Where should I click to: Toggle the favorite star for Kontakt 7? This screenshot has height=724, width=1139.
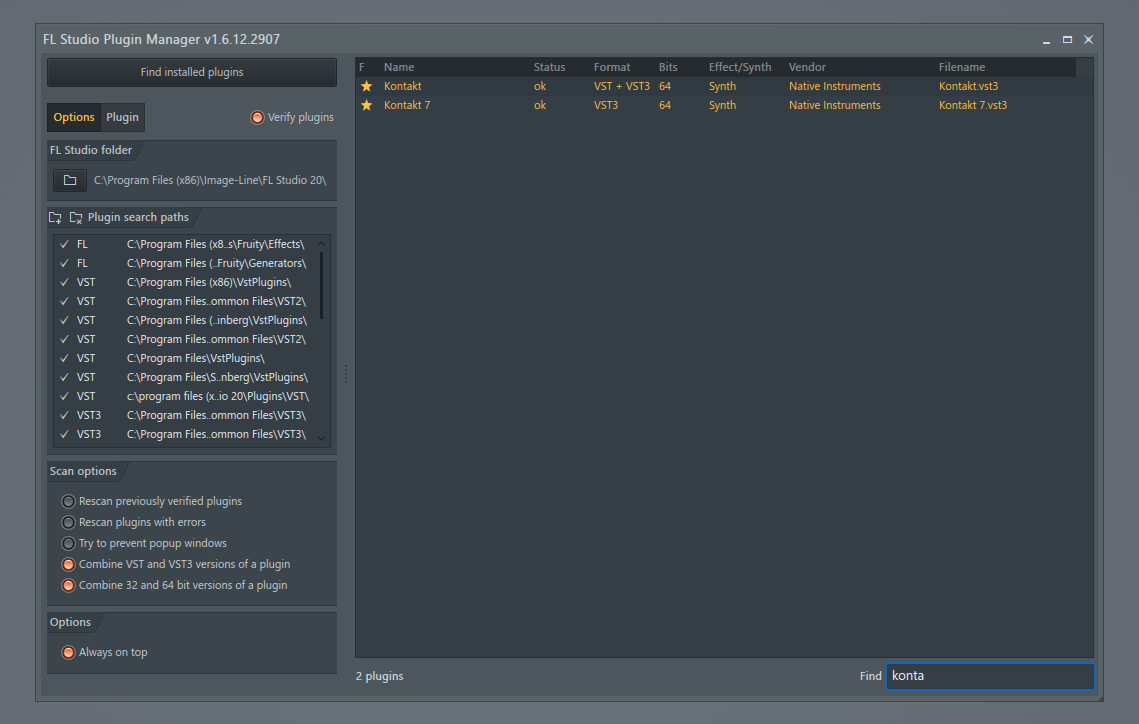click(366, 105)
